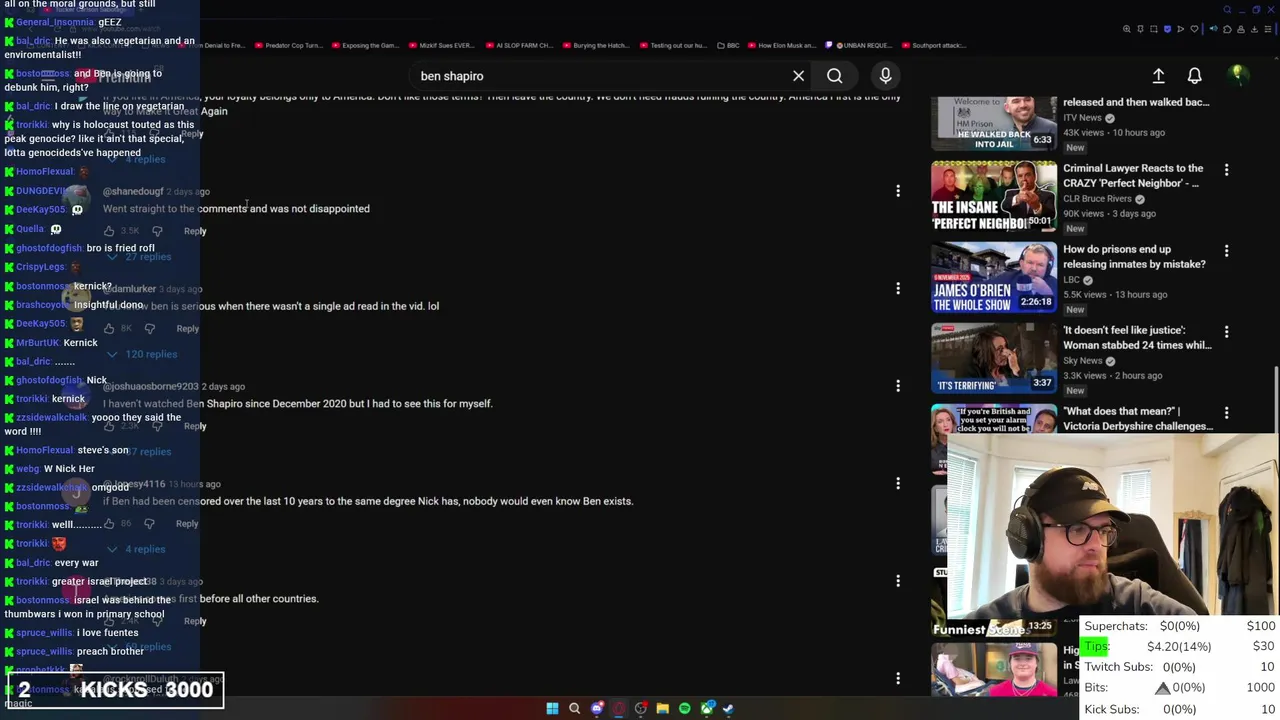Open Windows Start menu
Screen dimensions: 1280x720
pyautogui.click(x=552, y=708)
